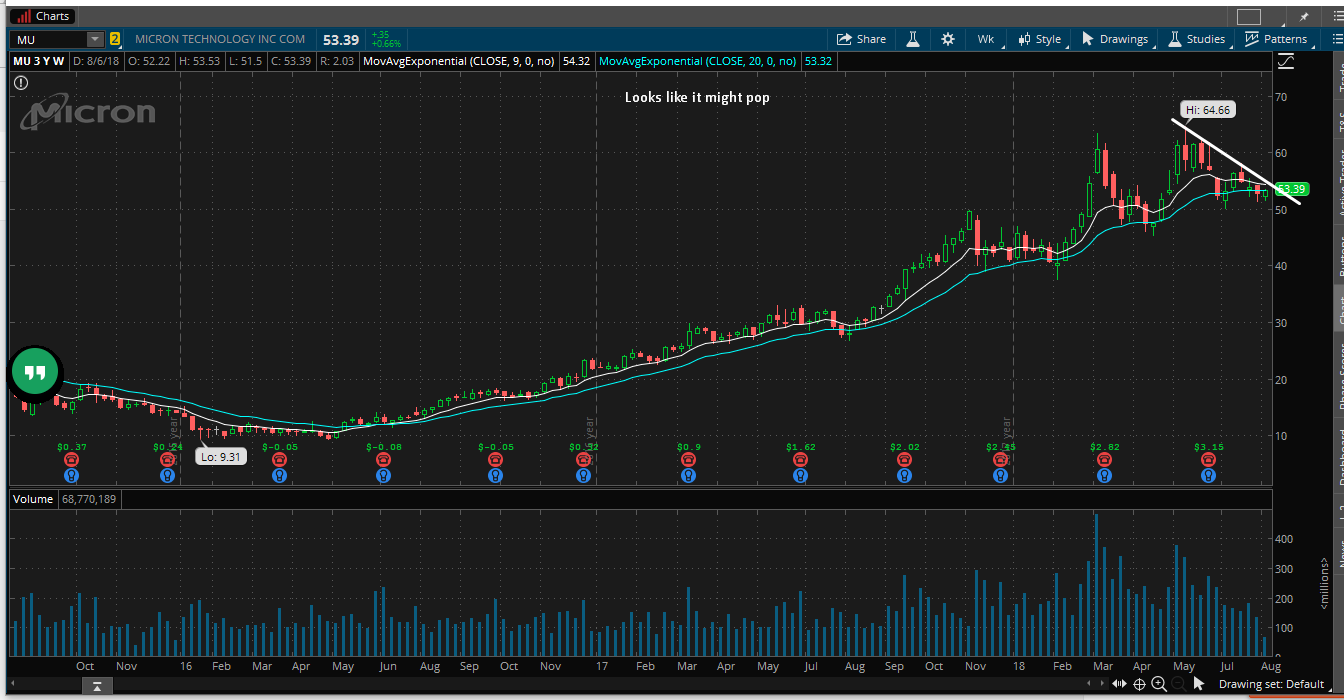Viewport: 1344px width, 700px height.
Task: Click the 54.32 EMA 9 value
Action: (x=576, y=61)
